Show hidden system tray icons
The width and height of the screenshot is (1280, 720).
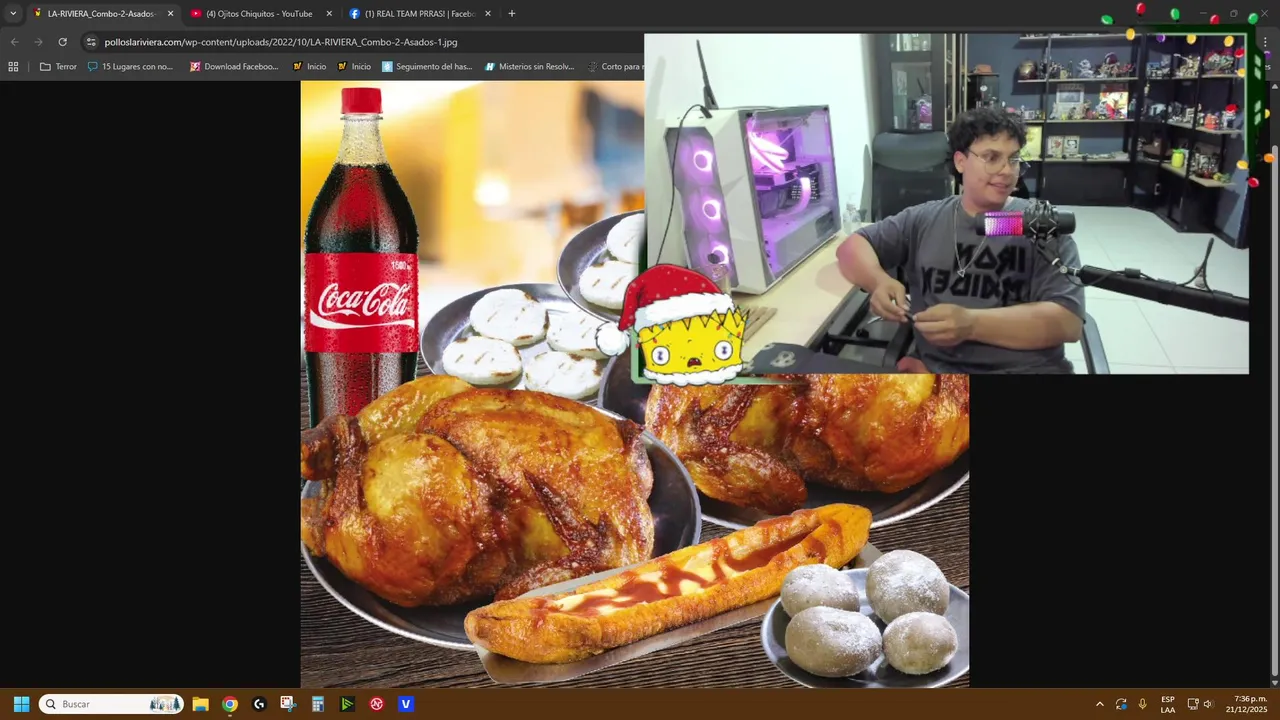click(1100, 704)
